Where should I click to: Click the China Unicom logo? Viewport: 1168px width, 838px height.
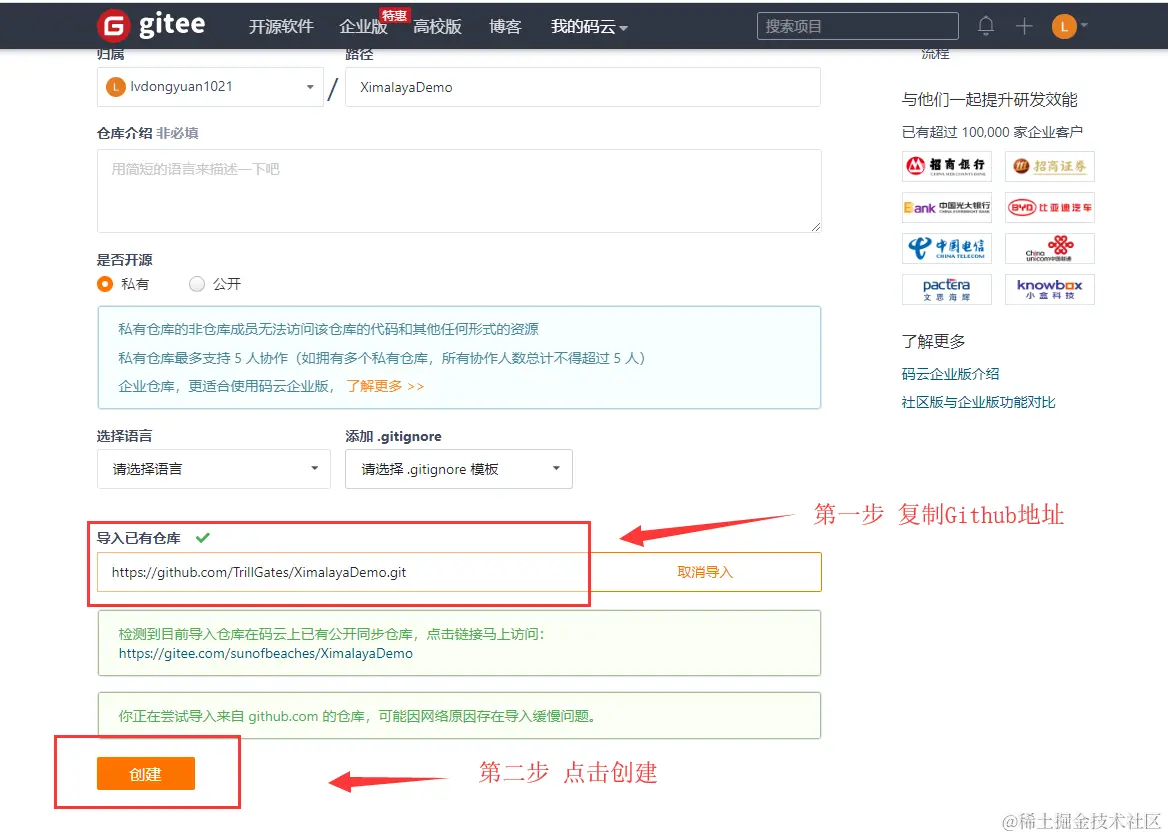coord(1050,248)
